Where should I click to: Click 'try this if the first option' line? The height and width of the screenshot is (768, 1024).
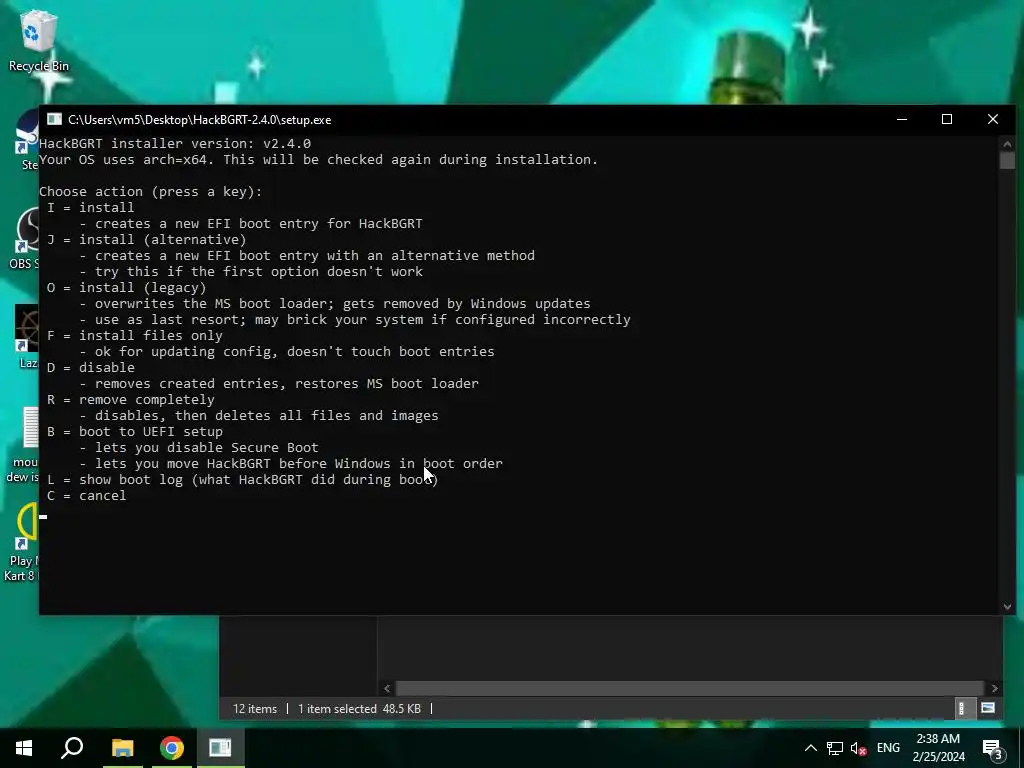[x=251, y=272]
